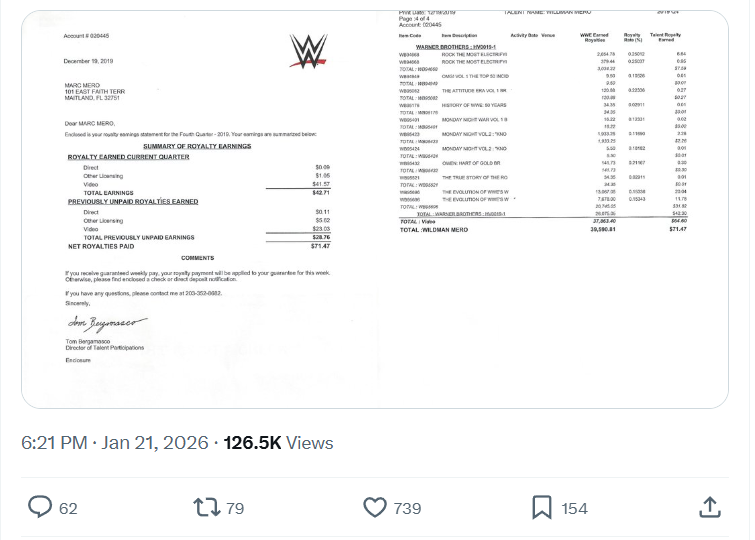The image size is (755, 540).
Task: Click the reply speech bubble icon
Action: pos(40,507)
